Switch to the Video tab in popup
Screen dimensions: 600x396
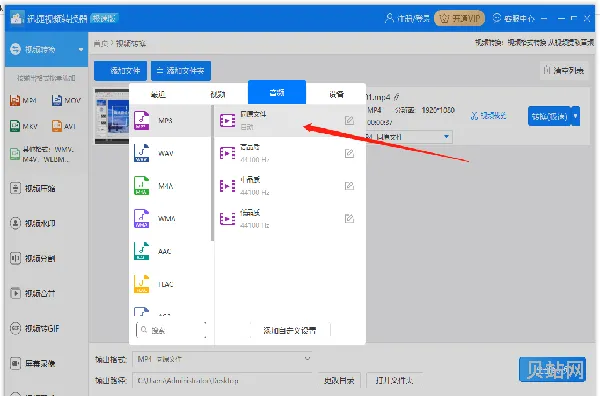(x=218, y=94)
